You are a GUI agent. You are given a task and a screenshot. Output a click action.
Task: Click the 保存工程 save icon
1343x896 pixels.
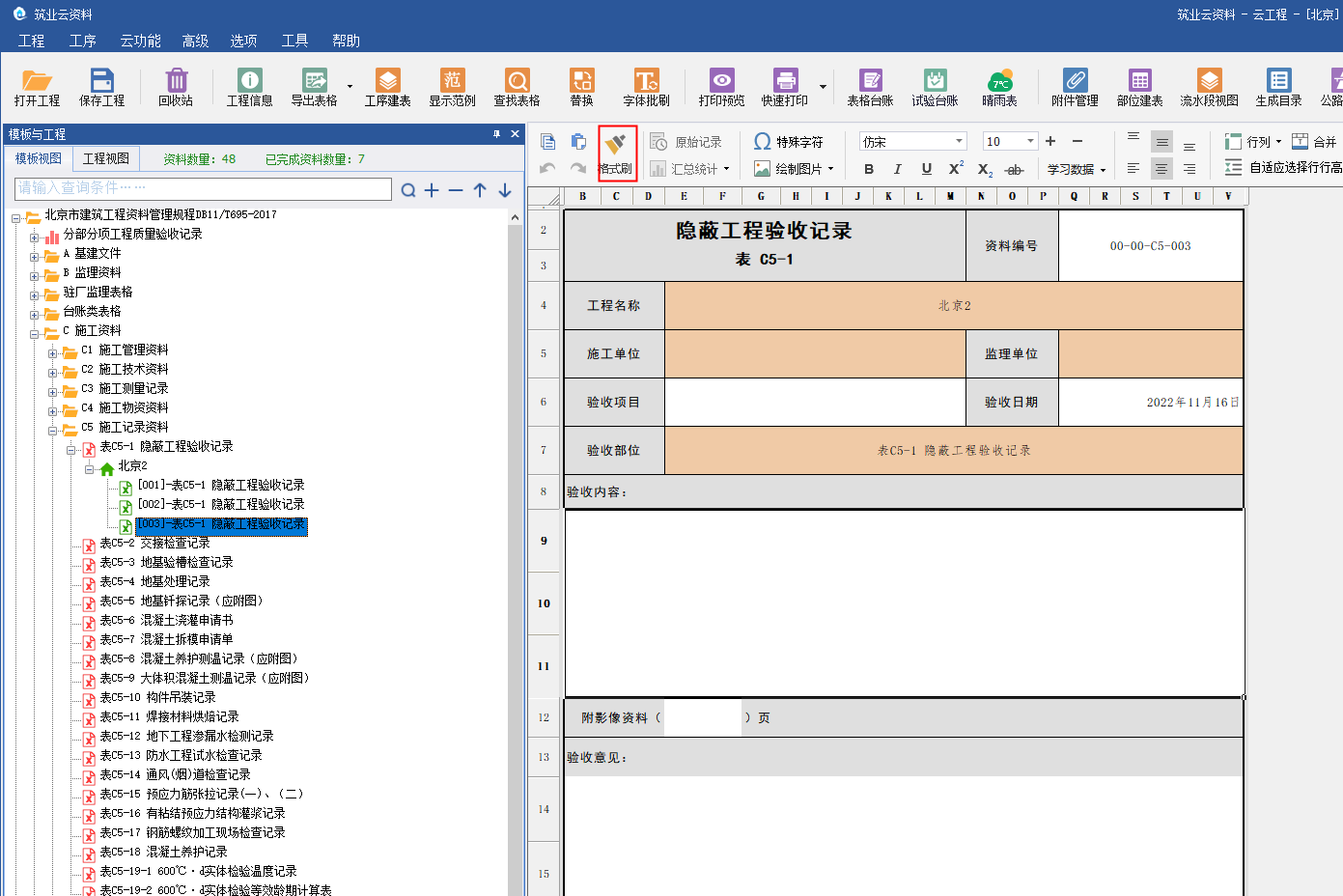point(101,87)
